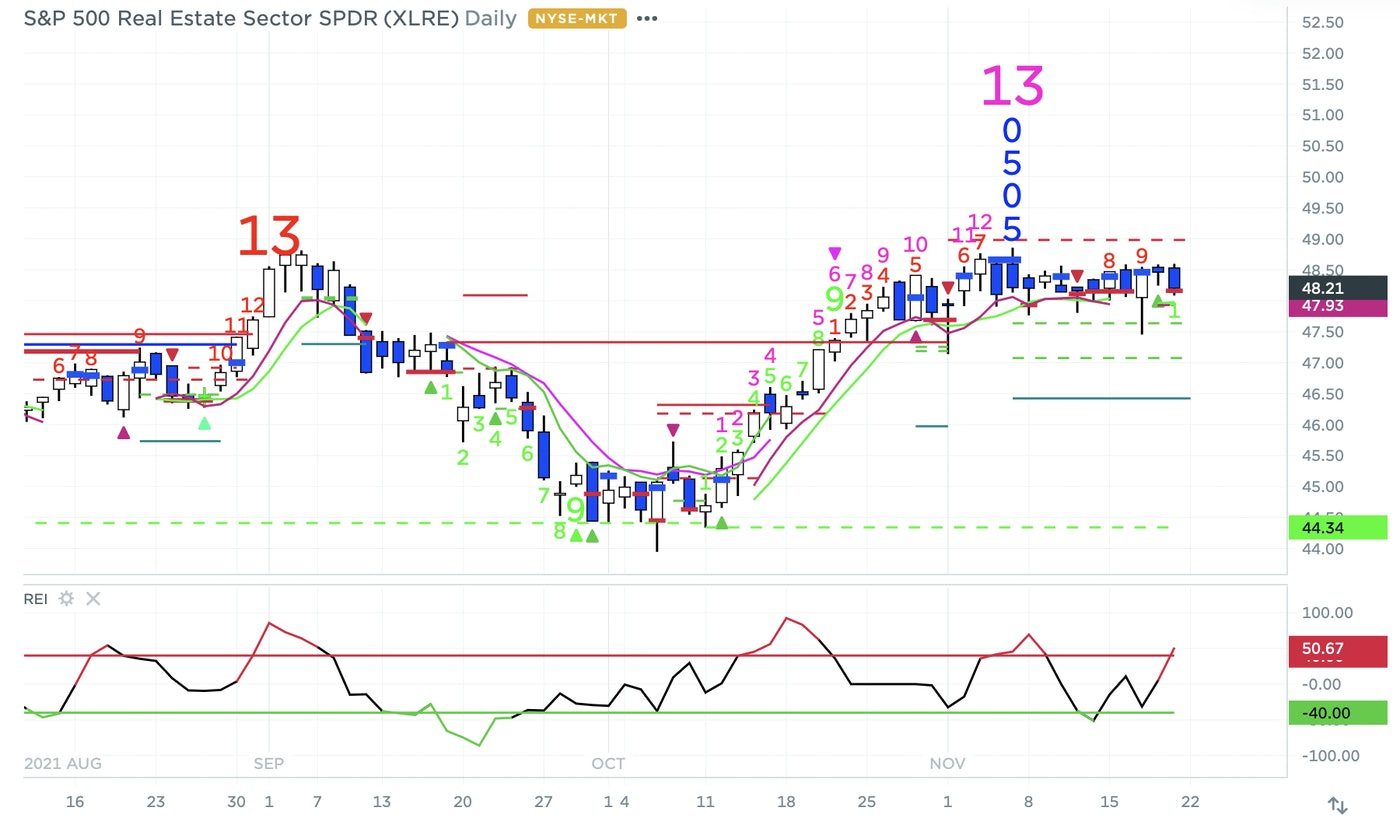Select the REI indicator label
The height and width of the screenshot is (818, 1400).
36,599
